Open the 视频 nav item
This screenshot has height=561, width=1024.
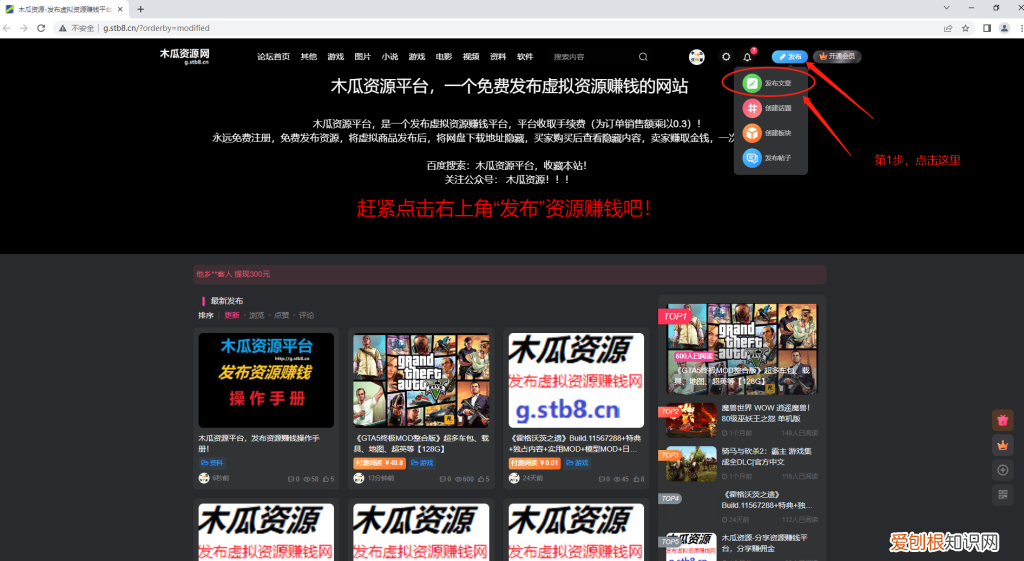click(x=471, y=57)
